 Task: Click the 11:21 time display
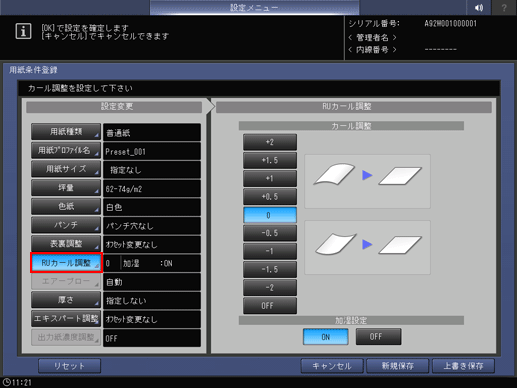tap(22, 382)
